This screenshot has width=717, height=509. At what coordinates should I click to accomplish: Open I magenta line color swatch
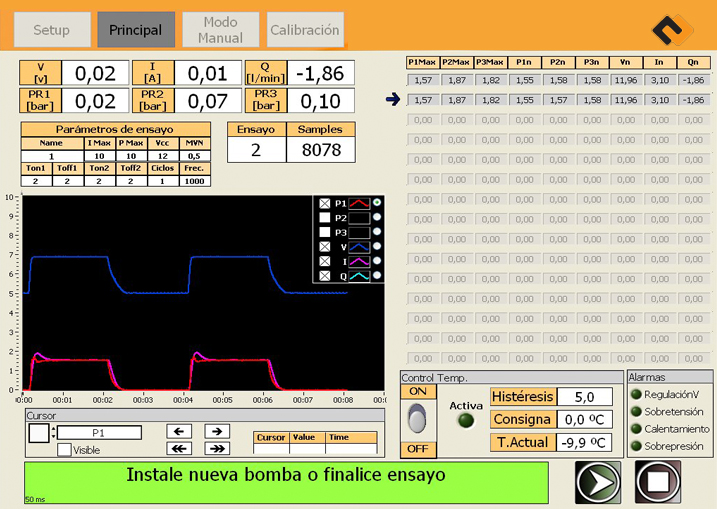click(359, 262)
